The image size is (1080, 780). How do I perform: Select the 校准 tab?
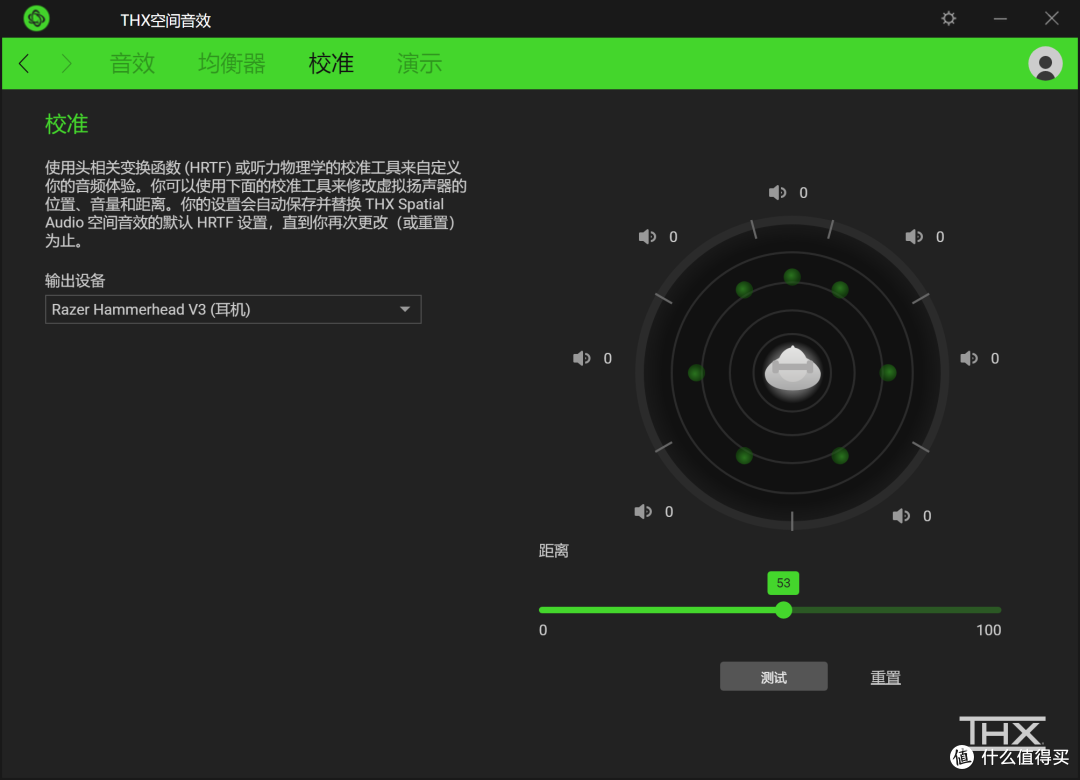(x=331, y=63)
